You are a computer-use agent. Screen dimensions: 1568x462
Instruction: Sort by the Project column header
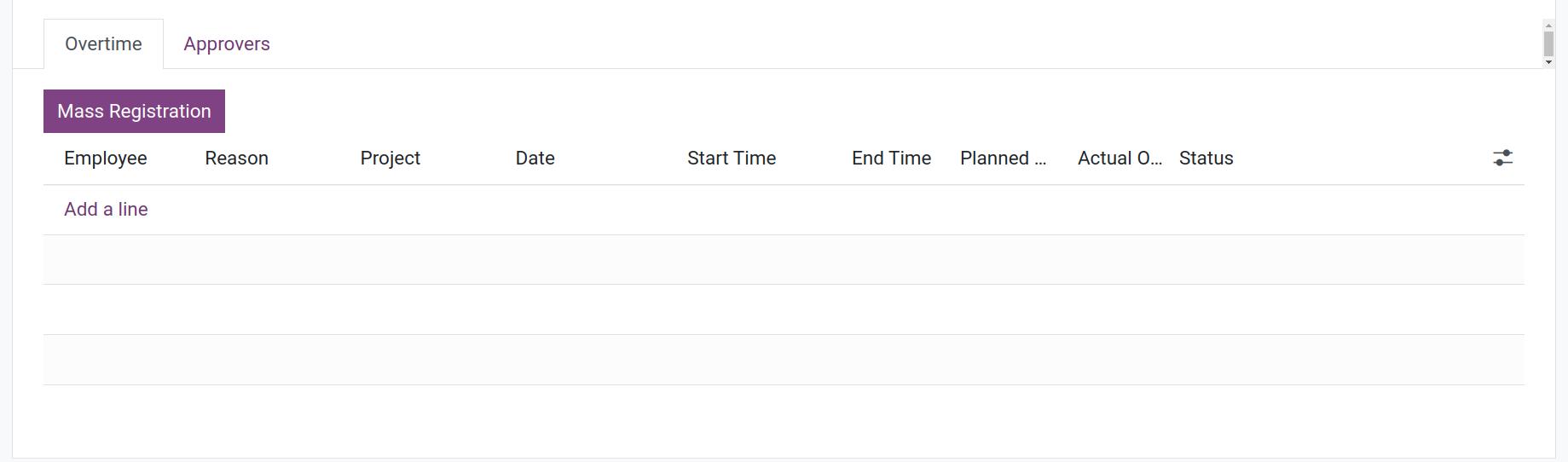coord(390,159)
